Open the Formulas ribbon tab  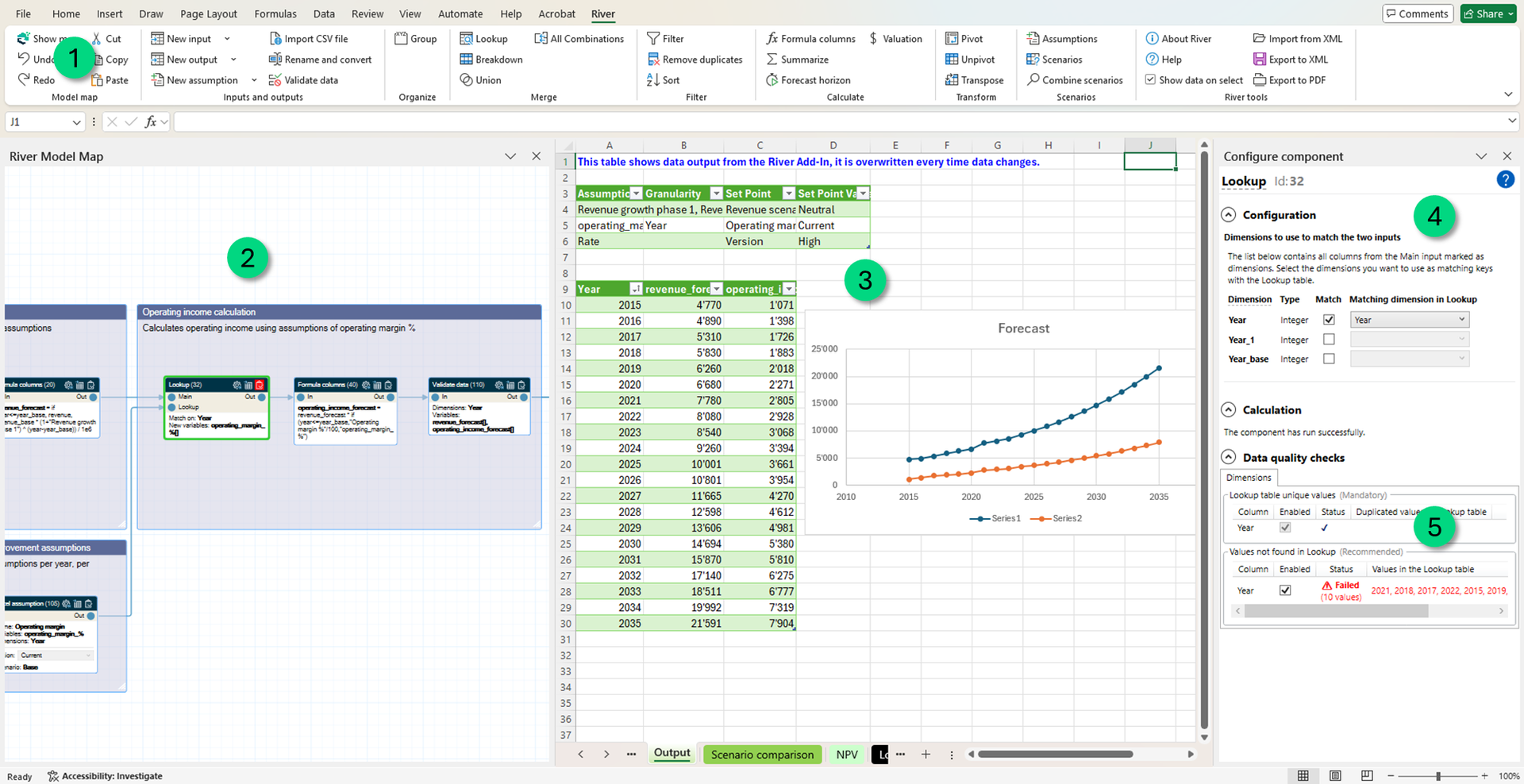coord(275,13)
